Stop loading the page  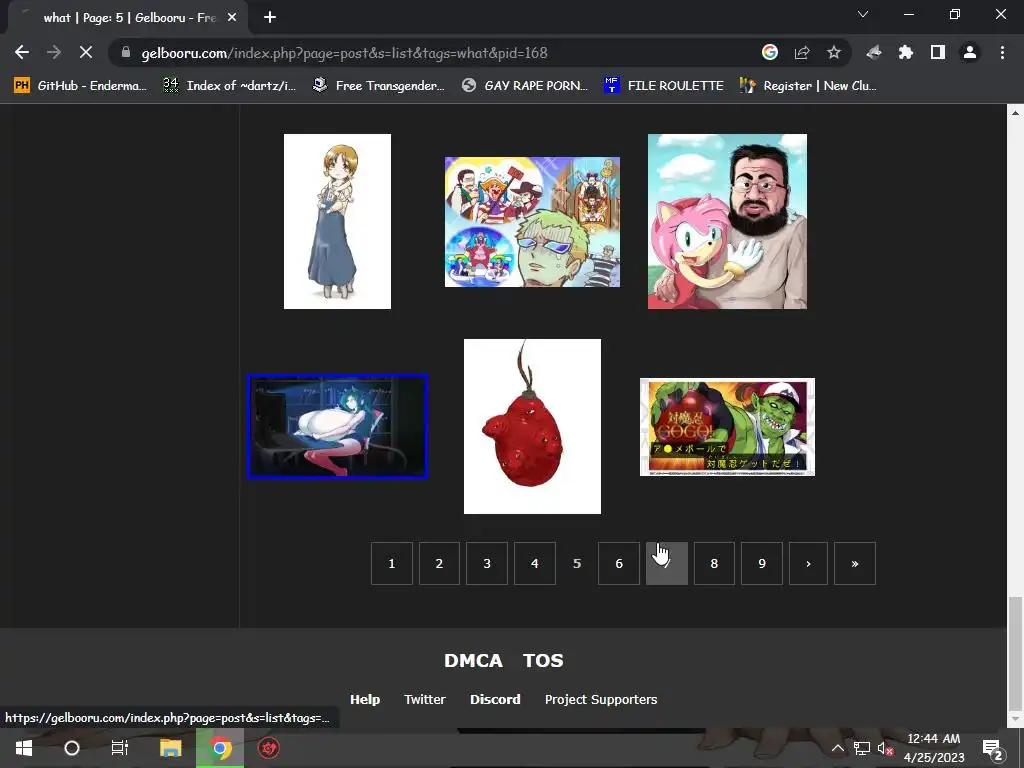(x=86, y=52)
